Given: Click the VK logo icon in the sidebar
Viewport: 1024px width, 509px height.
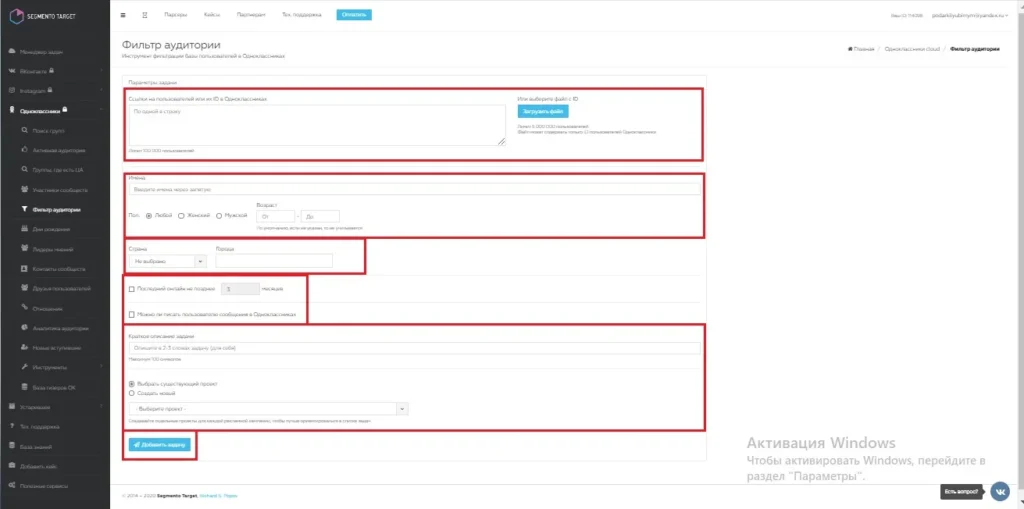Looking at the screenshot, I should click(12, 71).
